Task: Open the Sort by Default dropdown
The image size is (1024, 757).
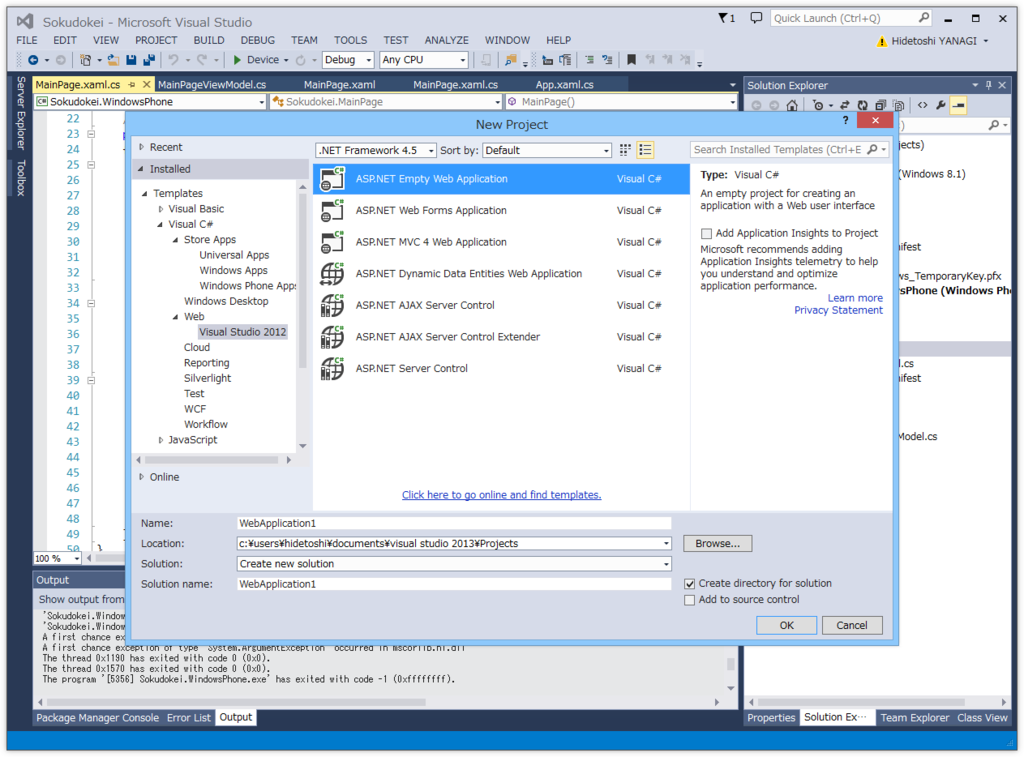Action: point(547,151)
